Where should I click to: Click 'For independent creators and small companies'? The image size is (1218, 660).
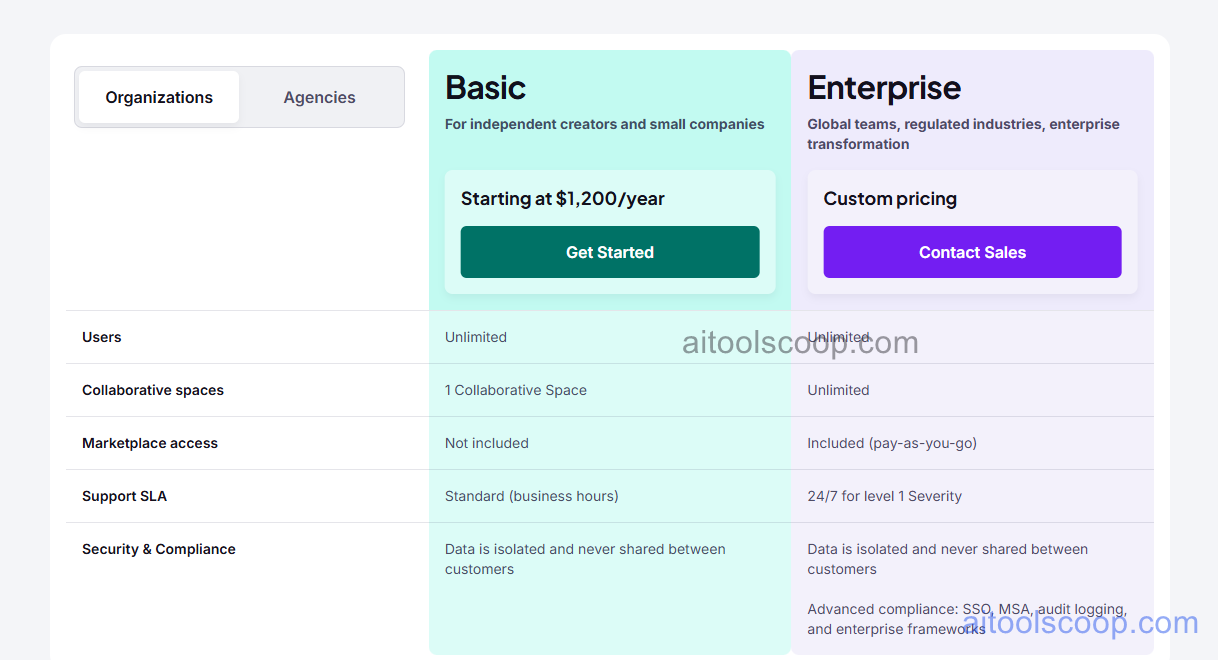point(605,124)
